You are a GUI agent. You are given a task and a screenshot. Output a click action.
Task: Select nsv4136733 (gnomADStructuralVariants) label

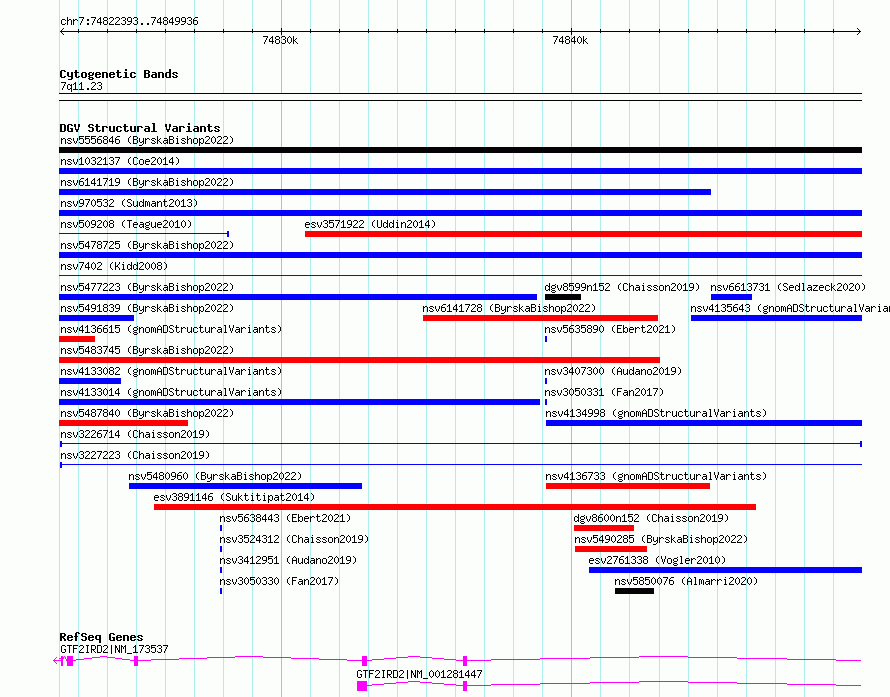[x=656, y=476]
